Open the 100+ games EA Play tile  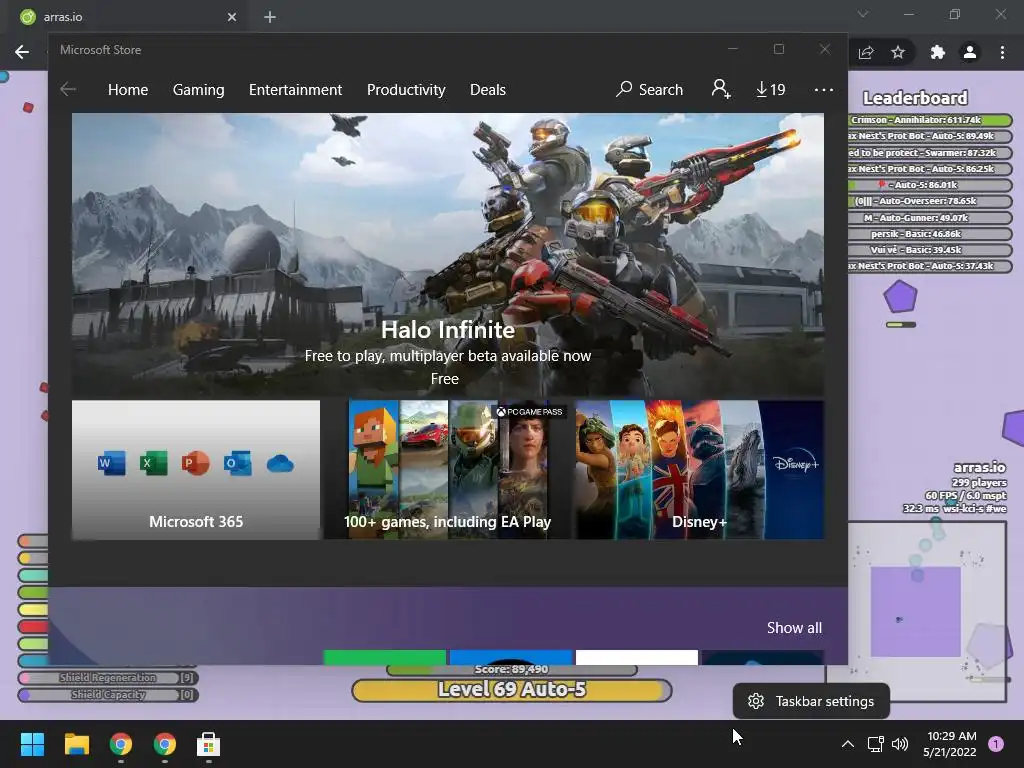click(x=447, y=470)
